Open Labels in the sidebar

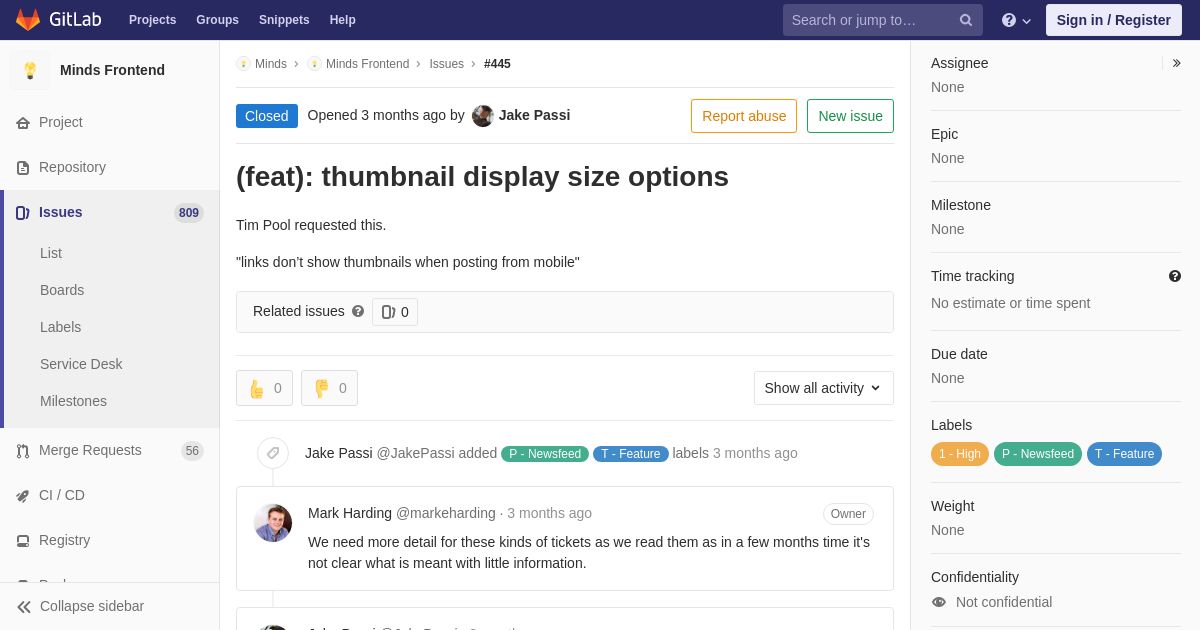(x=60, y=327)
